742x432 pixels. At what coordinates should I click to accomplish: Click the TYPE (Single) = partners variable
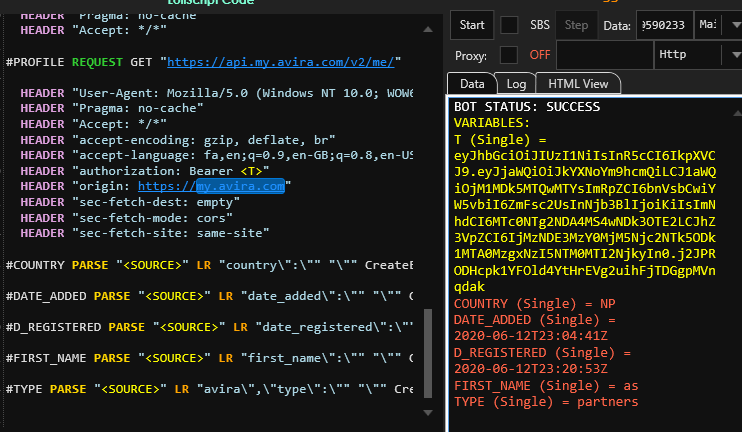coord(546,402)
